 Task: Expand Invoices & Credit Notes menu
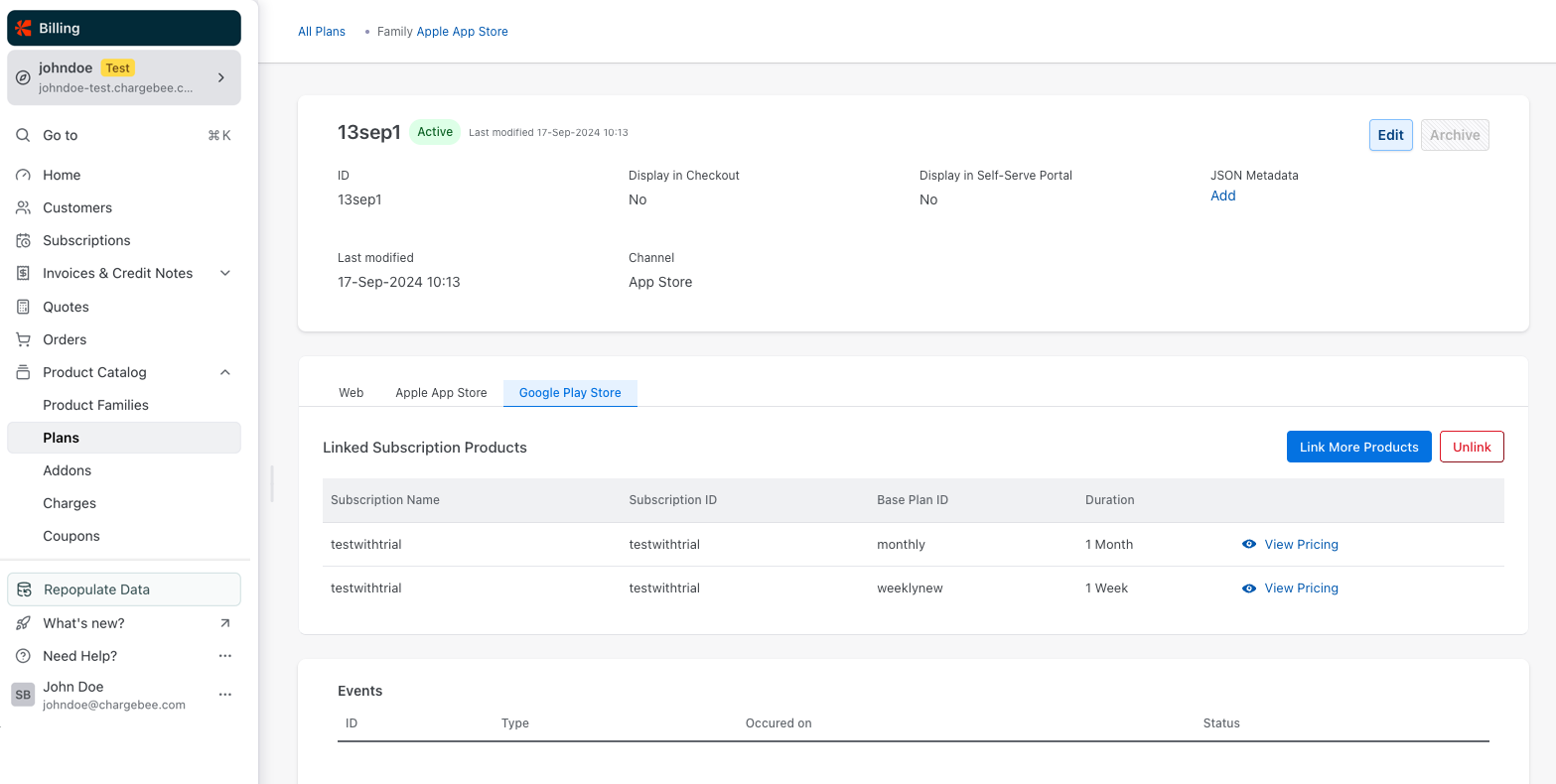point(225,273)
